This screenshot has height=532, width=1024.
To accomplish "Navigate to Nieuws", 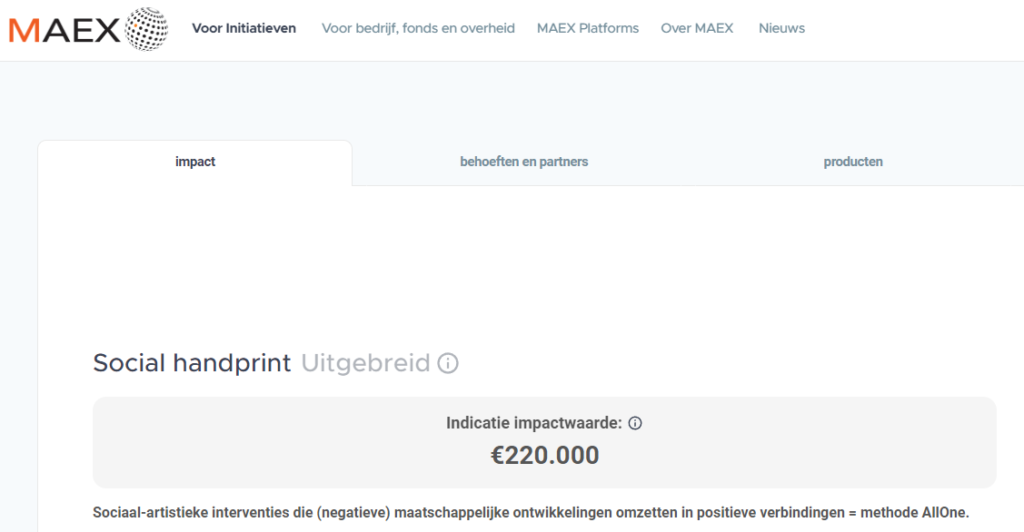I will pos(782,28).
